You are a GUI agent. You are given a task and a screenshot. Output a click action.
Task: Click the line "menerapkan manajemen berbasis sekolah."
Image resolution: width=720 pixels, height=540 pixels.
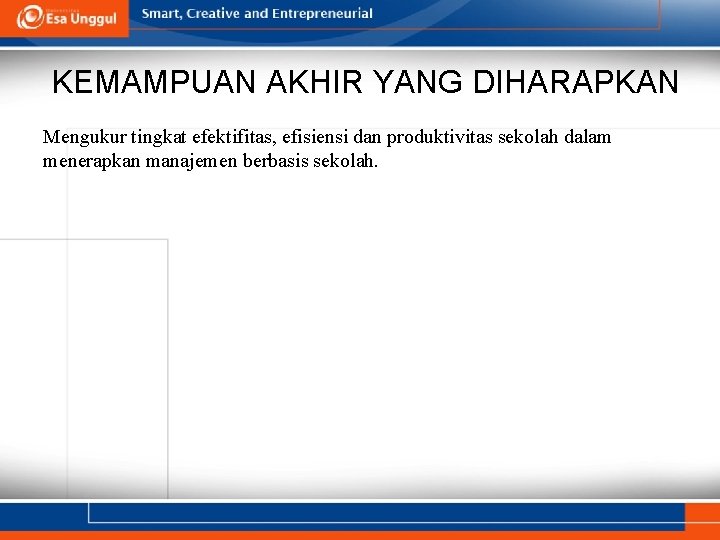click(210, 161)
